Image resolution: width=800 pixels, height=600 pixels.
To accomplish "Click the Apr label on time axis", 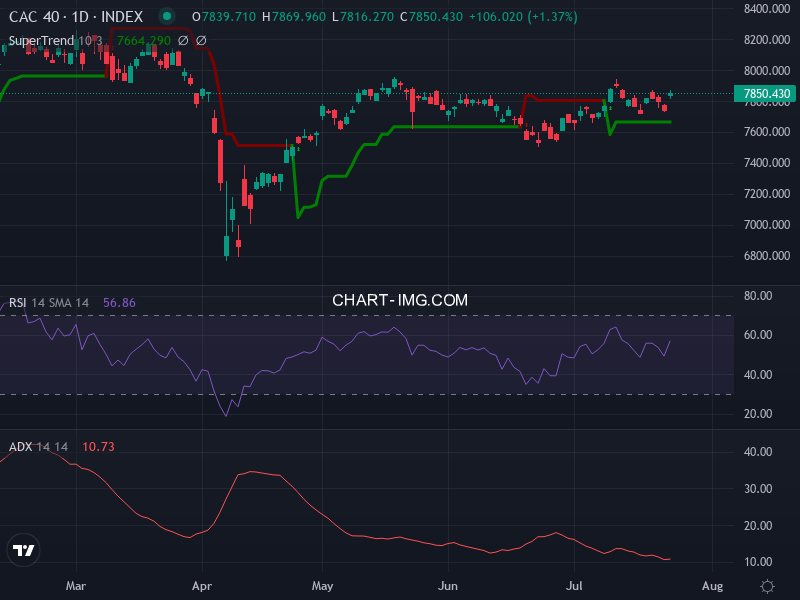I will (x=202, y=586).
